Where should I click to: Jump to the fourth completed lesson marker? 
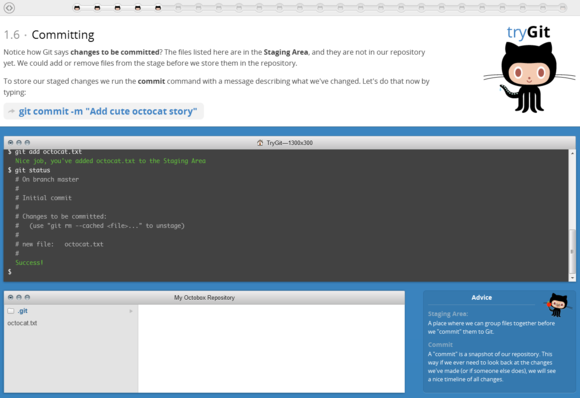point(138,7)
